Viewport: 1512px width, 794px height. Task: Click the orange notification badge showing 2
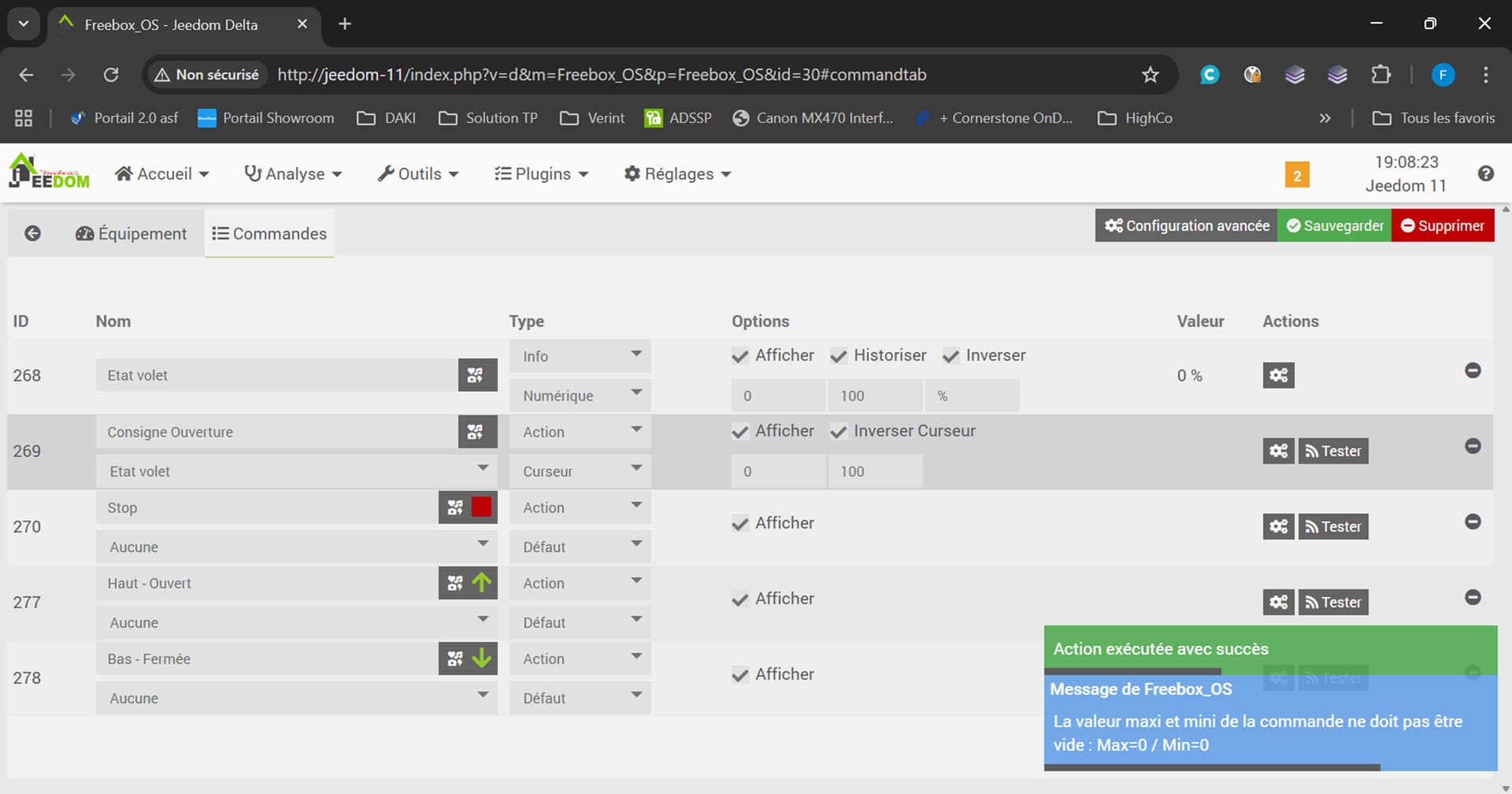pyautogui.click(x=1296, y=175)
